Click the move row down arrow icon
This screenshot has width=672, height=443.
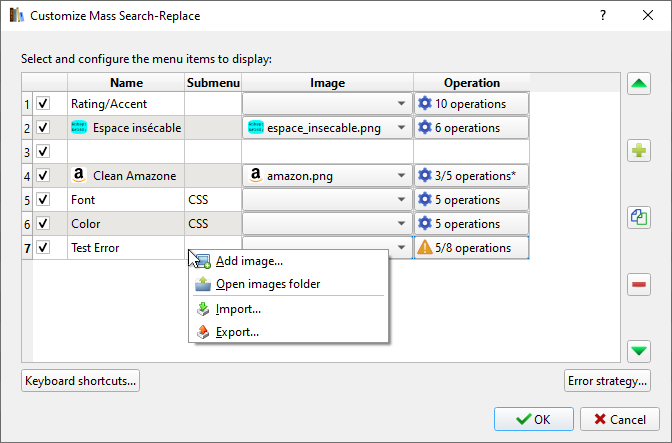click(x=639, y=350)
